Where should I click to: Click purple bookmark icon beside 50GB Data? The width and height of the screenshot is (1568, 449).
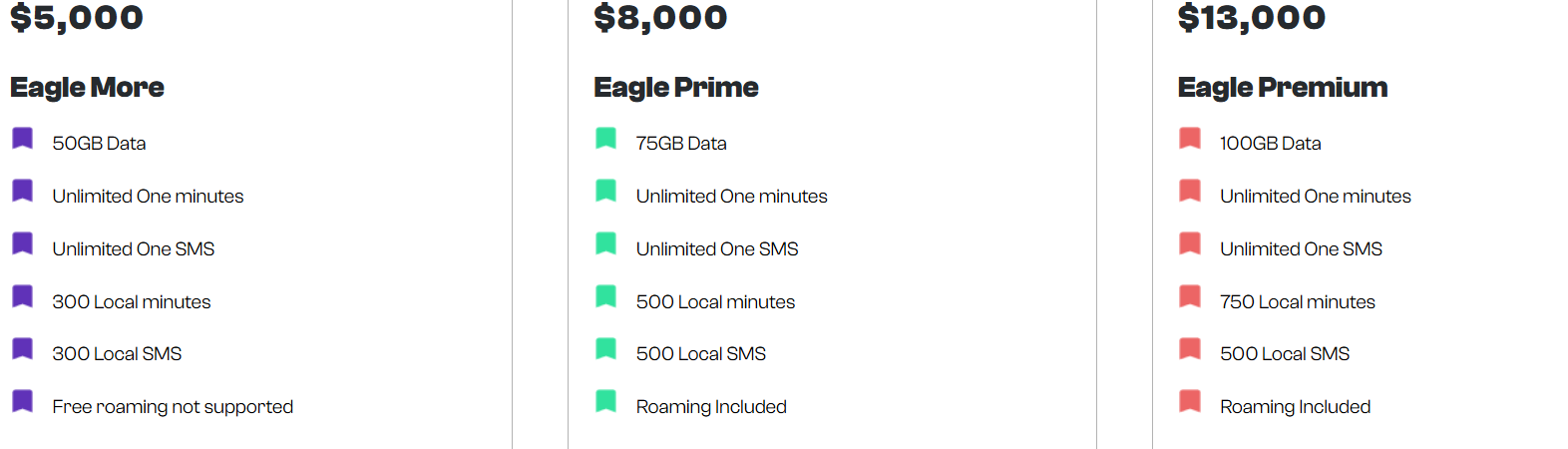click(23, 138)
